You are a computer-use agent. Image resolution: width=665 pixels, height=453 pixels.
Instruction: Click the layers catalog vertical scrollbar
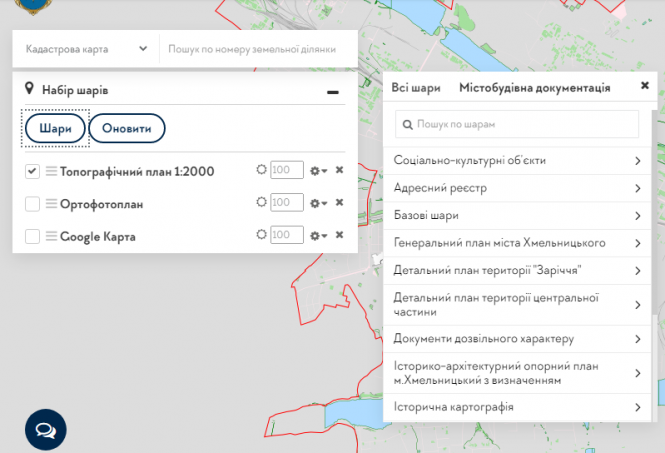click(x=654, y=212)
